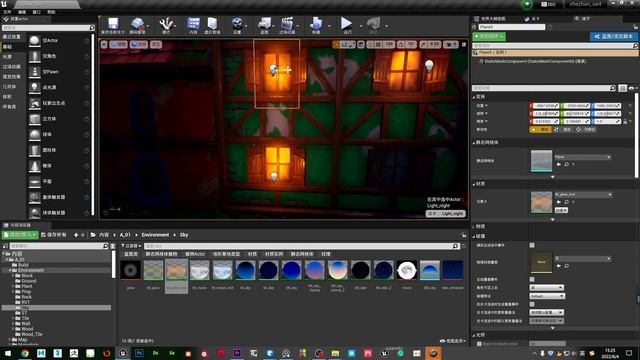
Task: Toggle the scale lock icon in Transform
Action: click(x=625, y=121)
